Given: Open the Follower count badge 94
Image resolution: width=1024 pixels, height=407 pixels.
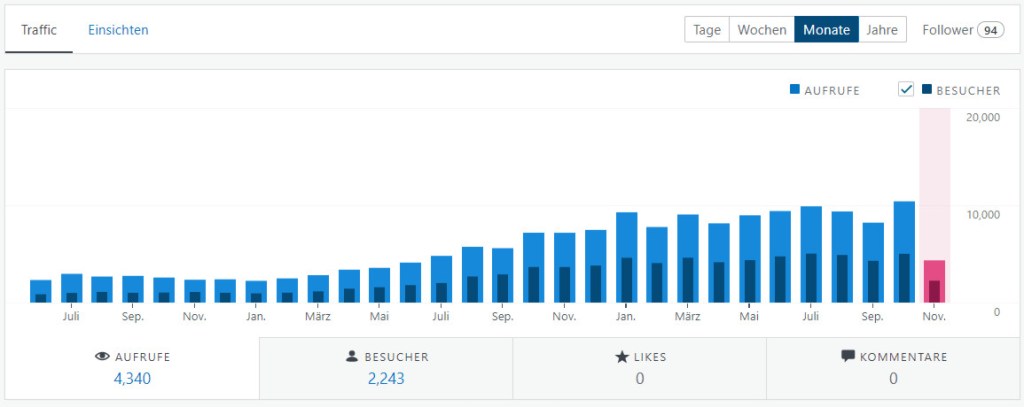Looking at the screenshot, I should click(x=991, y=30).
